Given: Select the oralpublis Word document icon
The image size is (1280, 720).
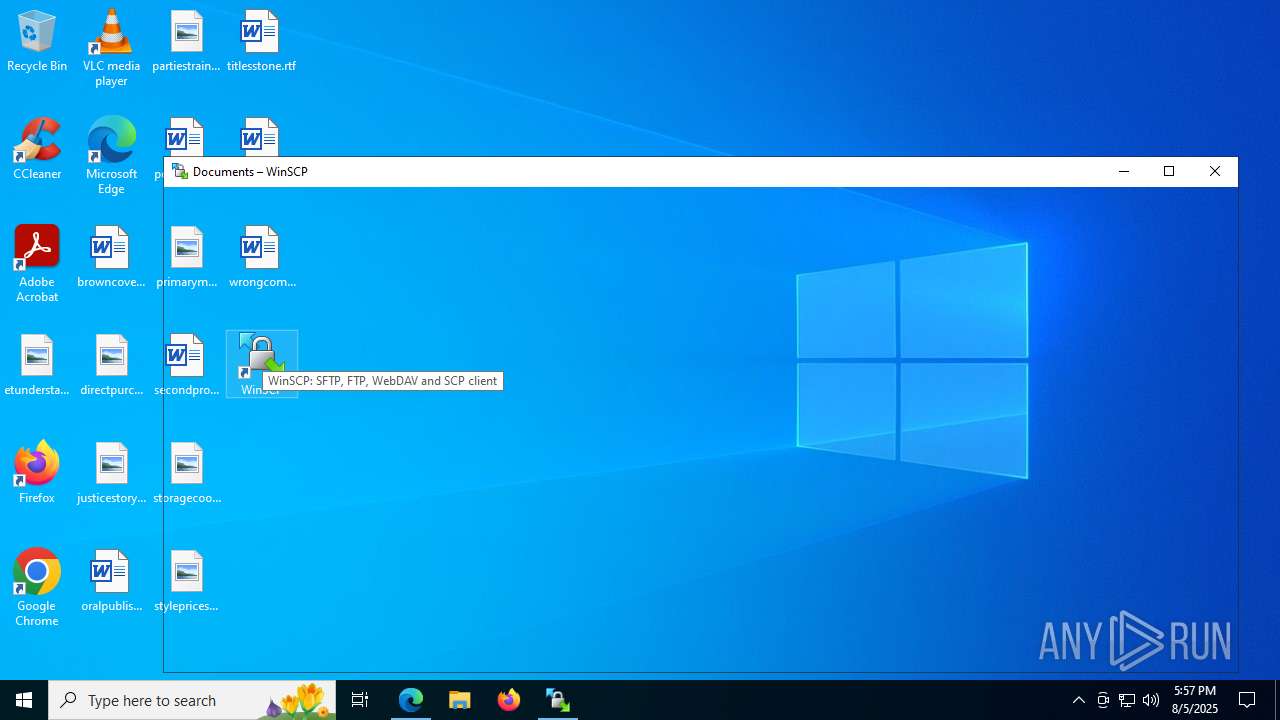Looking at the screenshot, I should [111, 582].
